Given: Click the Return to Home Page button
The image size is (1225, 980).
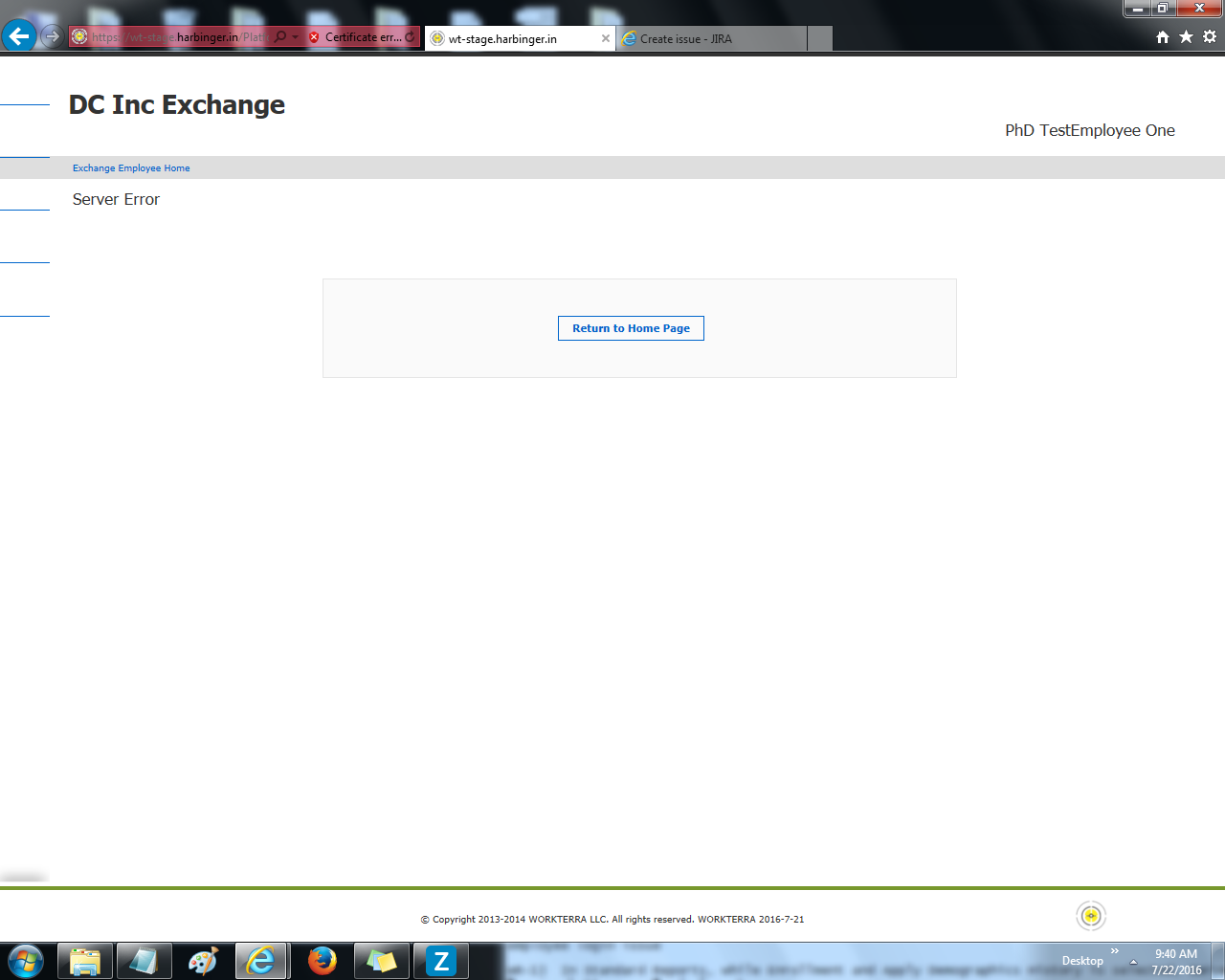Looking at the screenshot, I should coord(631,328).
